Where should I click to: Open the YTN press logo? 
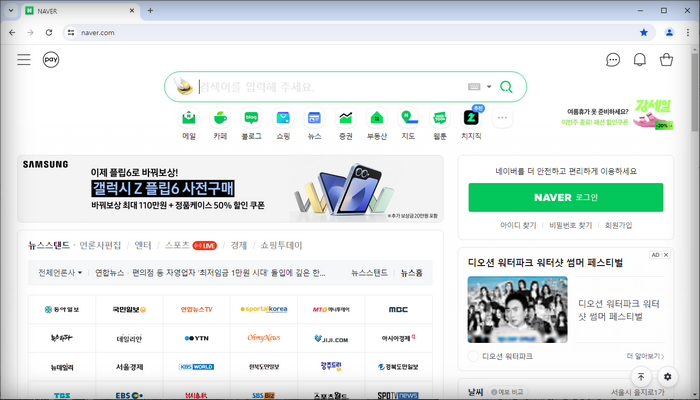[x=196, y=338]
